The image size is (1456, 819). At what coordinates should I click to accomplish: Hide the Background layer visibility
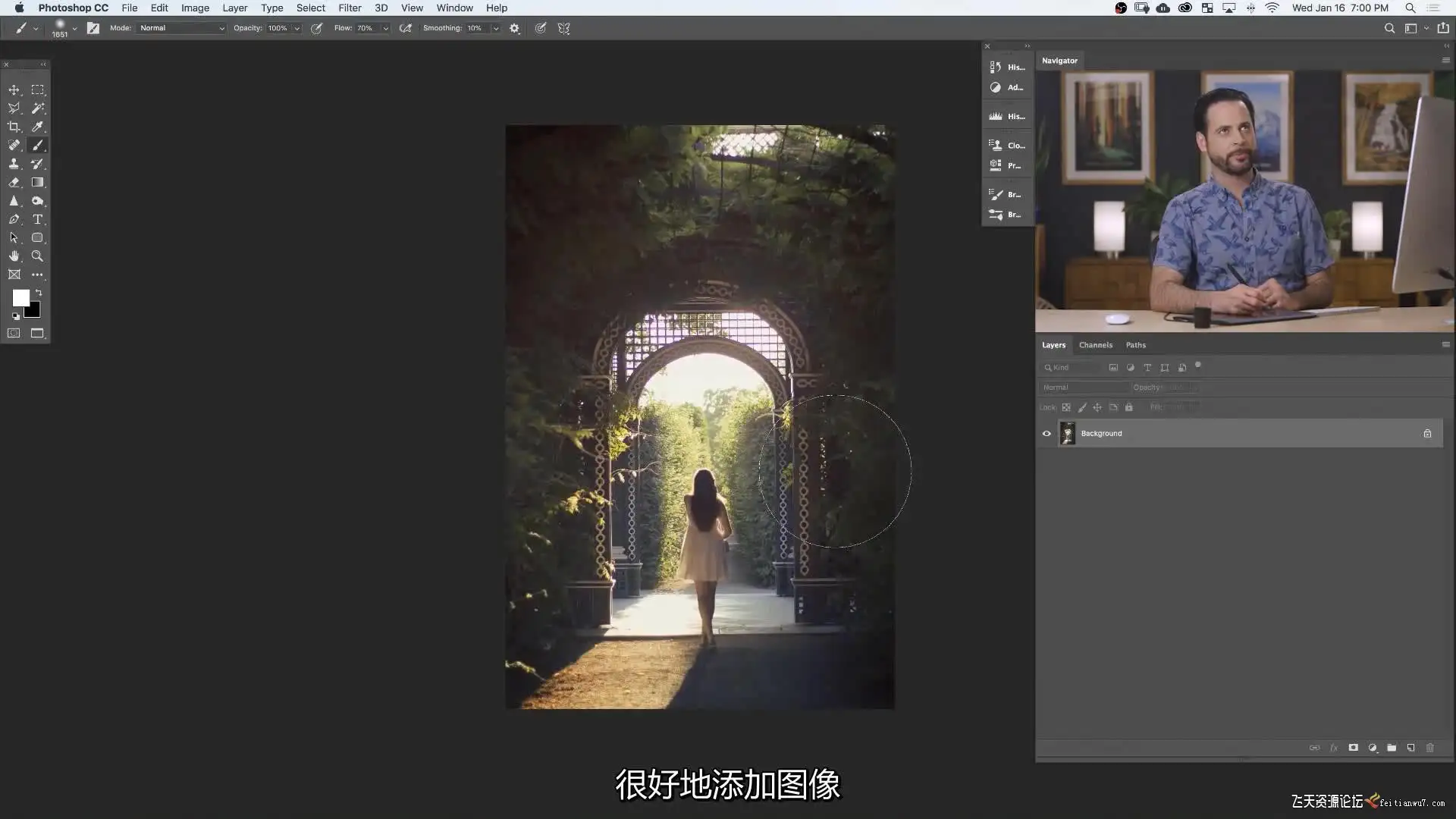1046,434
